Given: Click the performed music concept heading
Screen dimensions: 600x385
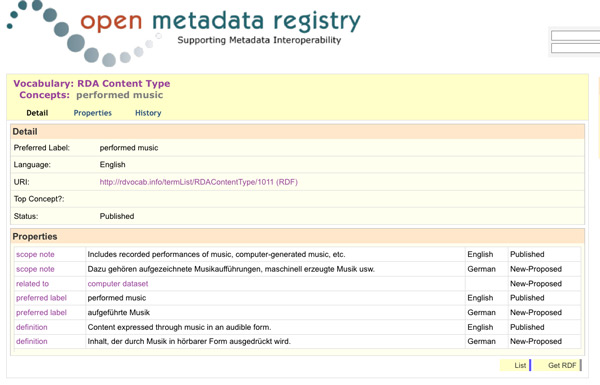Looking at the screenshot, I should 119,95.
